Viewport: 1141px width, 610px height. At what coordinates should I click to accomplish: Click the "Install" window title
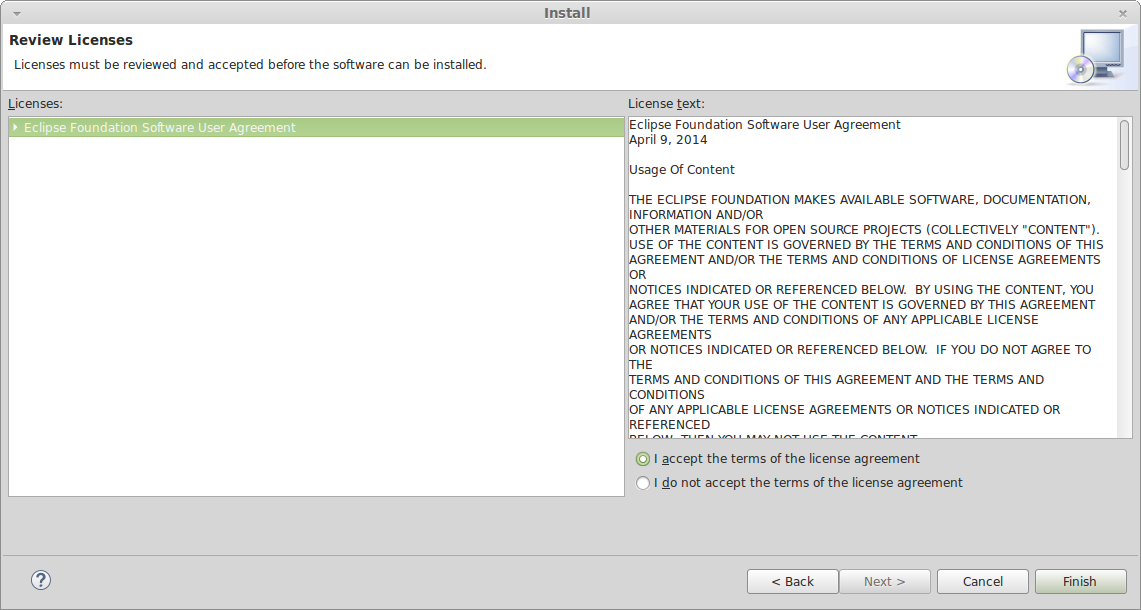tap(567, 13)
